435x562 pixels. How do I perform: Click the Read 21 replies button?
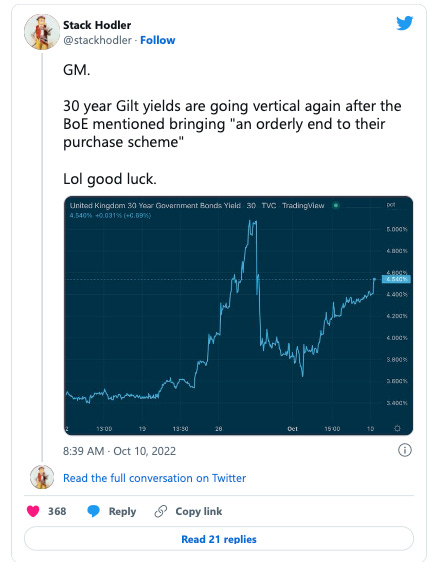click(219, 539)
